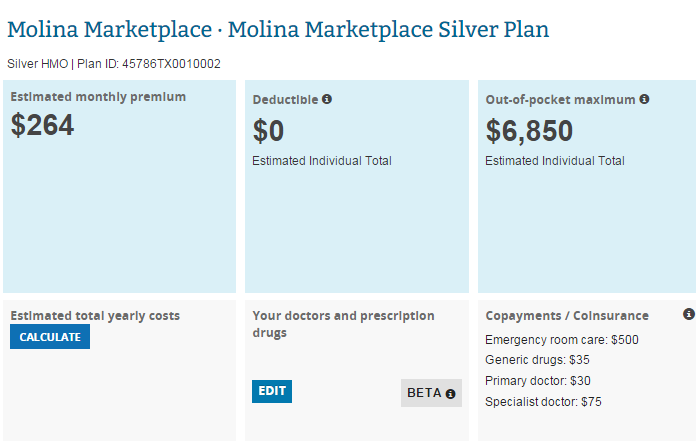
Task: Select the $264 monthly premium amount
Action: [42, 125]
